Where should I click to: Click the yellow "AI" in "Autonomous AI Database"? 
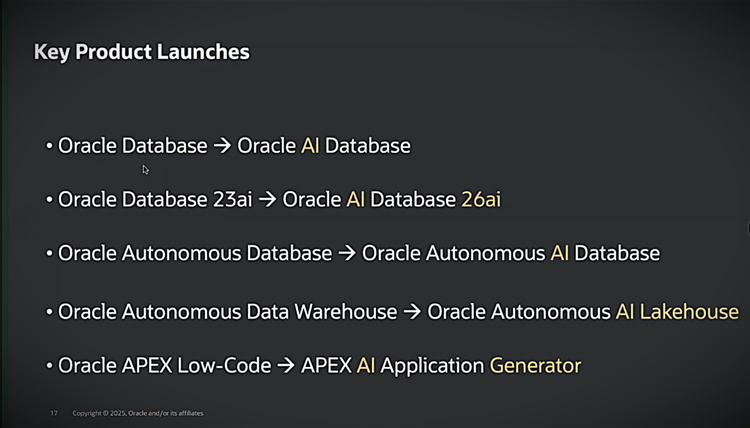(560, 254)
